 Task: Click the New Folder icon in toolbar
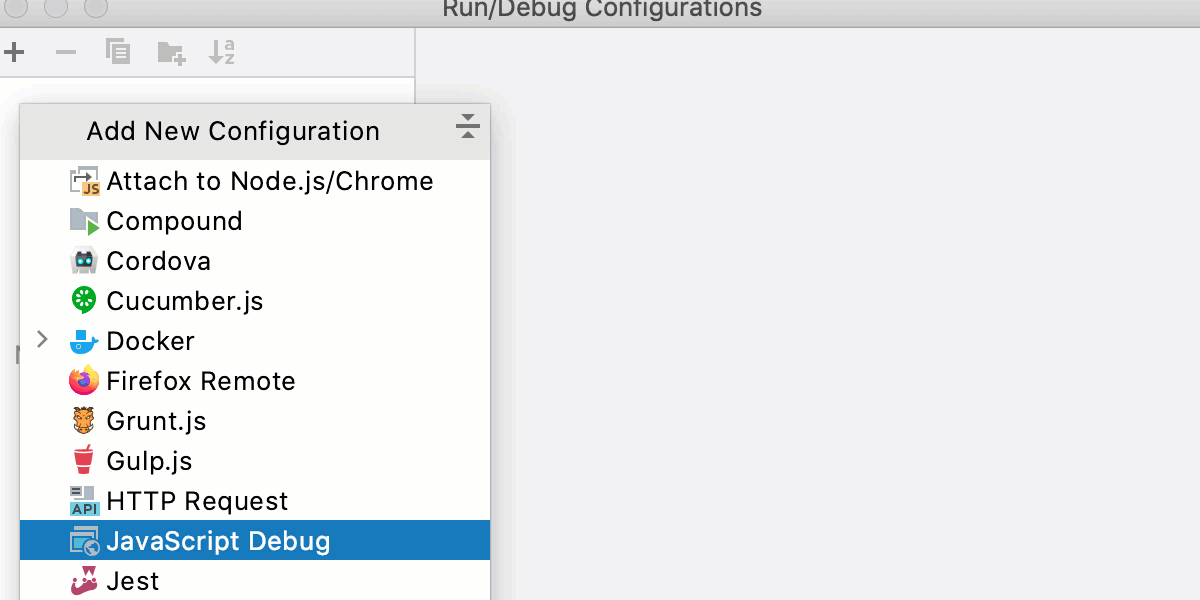click(x=170, y=52)
